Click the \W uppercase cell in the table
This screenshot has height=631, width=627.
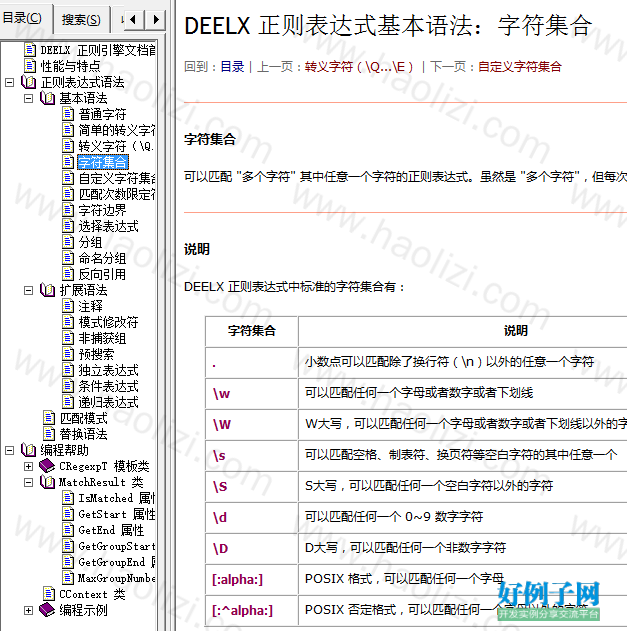(252, 424)
